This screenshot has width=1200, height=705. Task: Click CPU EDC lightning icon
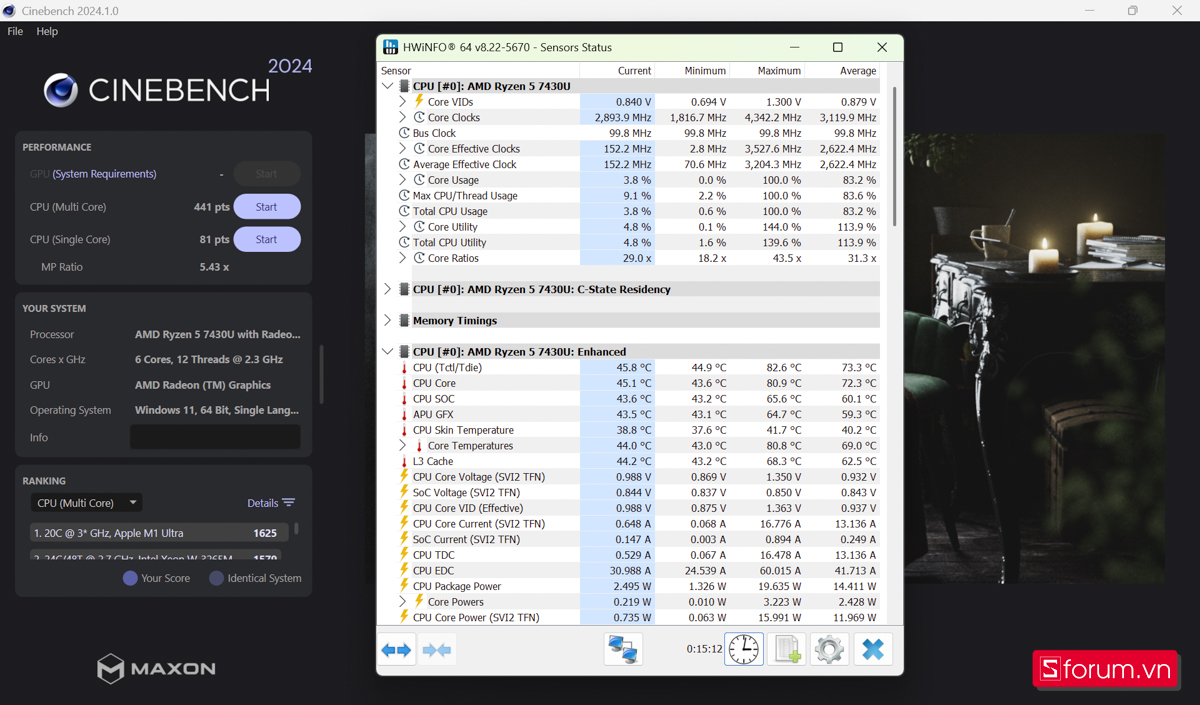pyautogui.click(x=404, y=570)
